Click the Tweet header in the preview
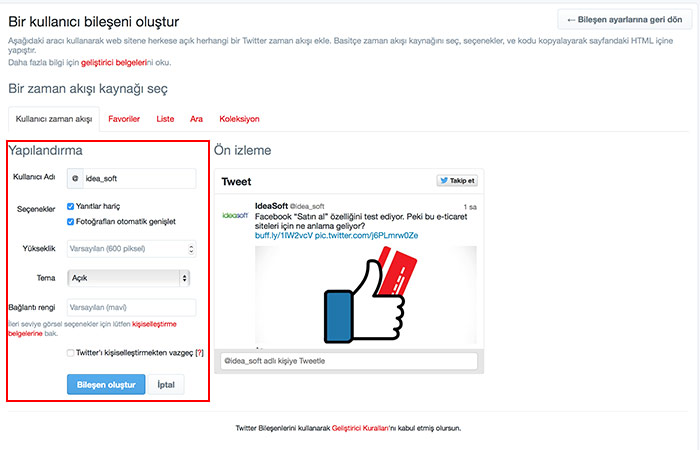The height and width of the screenshot is (450, 700). 237,182
